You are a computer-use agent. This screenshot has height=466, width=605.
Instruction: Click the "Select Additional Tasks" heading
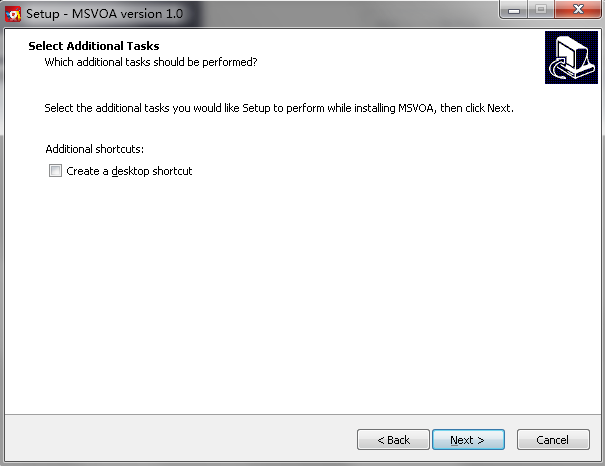(x=93, y=46)
